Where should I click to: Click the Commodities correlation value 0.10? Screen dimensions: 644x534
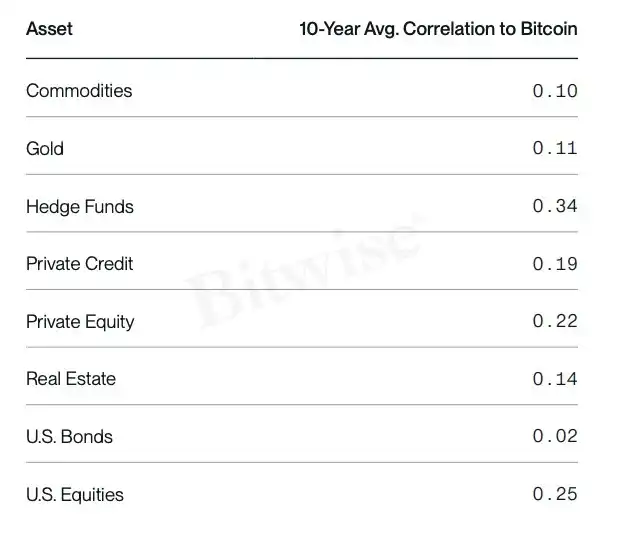coord(555,91)
